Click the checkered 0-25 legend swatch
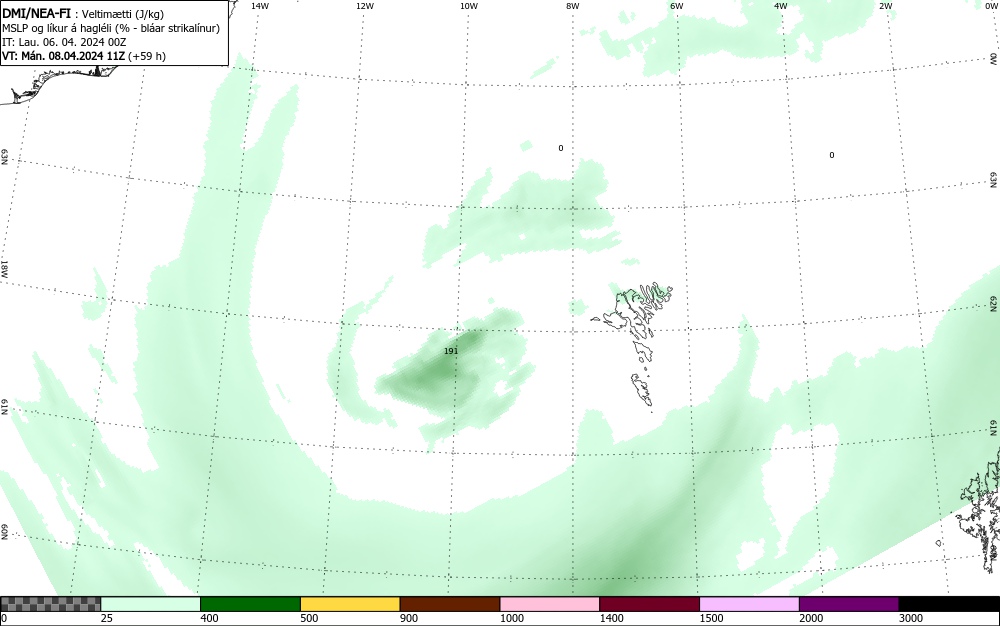The width and height of the screenshot is (1000, 626). [x=50, y=604]
